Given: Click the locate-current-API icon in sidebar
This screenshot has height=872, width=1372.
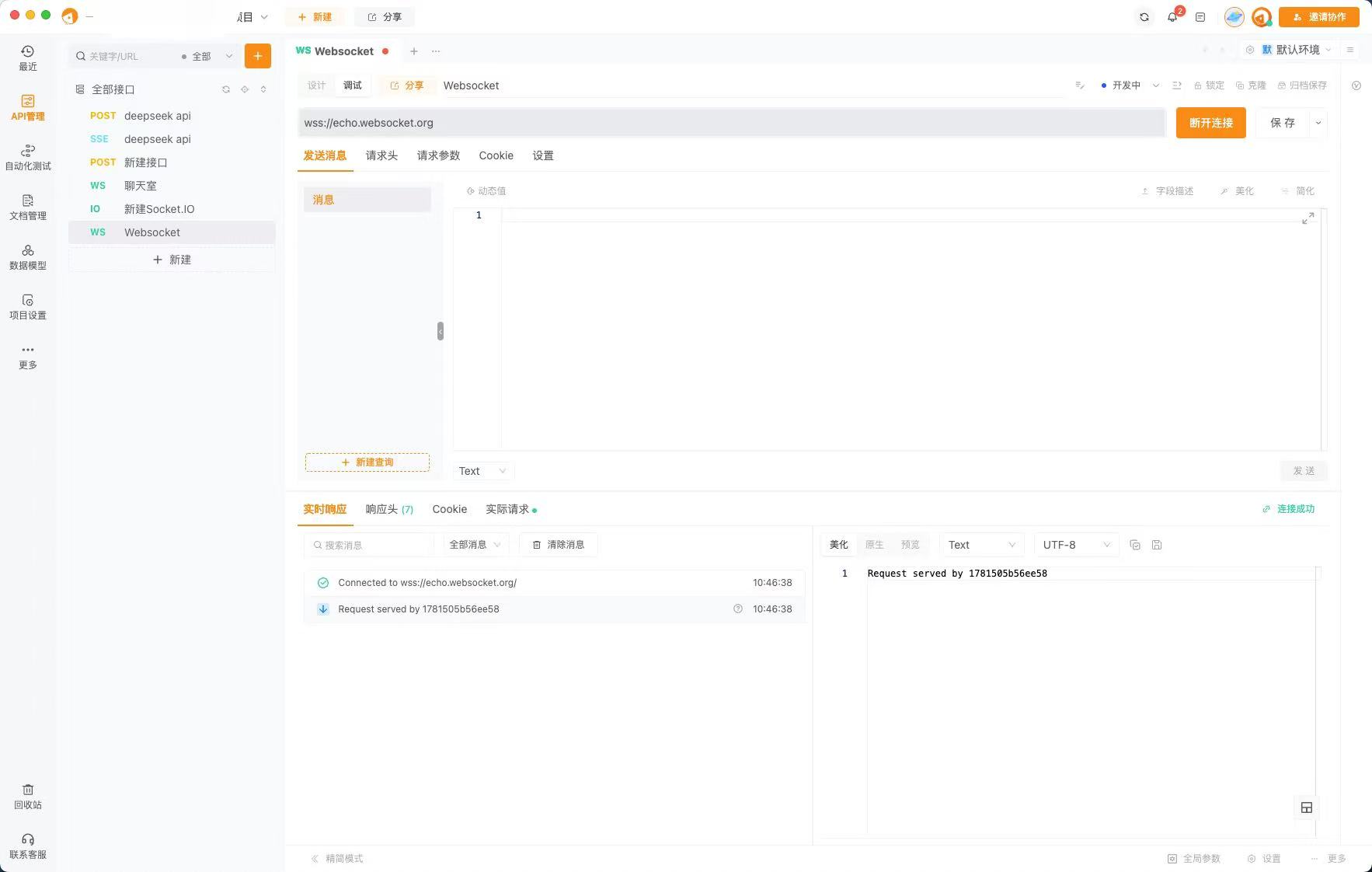Looking at the screenshot, I should [x=245, y=89].
